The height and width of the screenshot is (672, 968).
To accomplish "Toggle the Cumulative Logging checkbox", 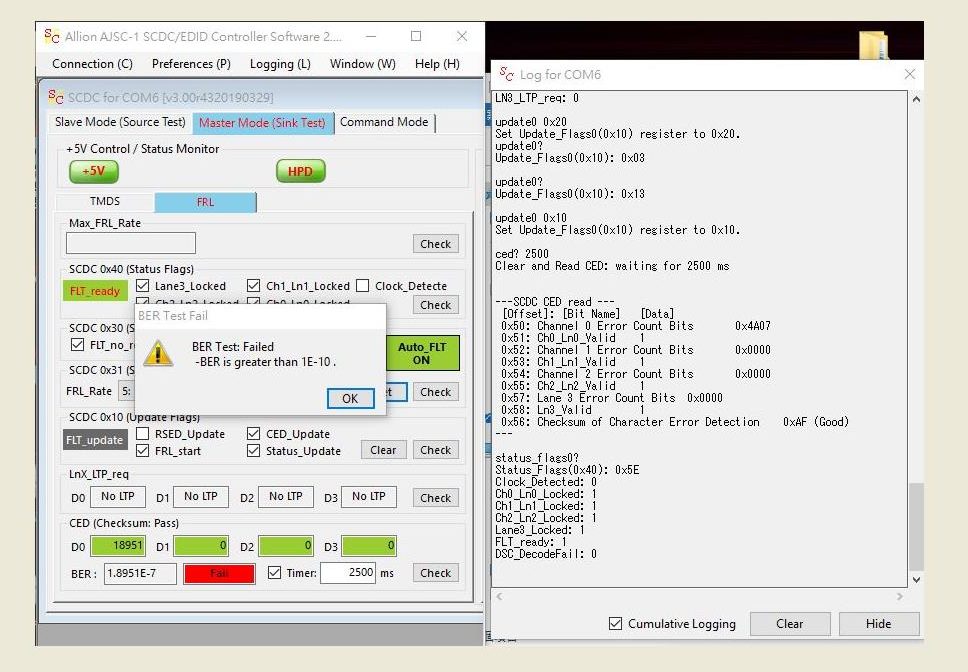I will click(x=615, y=624).
